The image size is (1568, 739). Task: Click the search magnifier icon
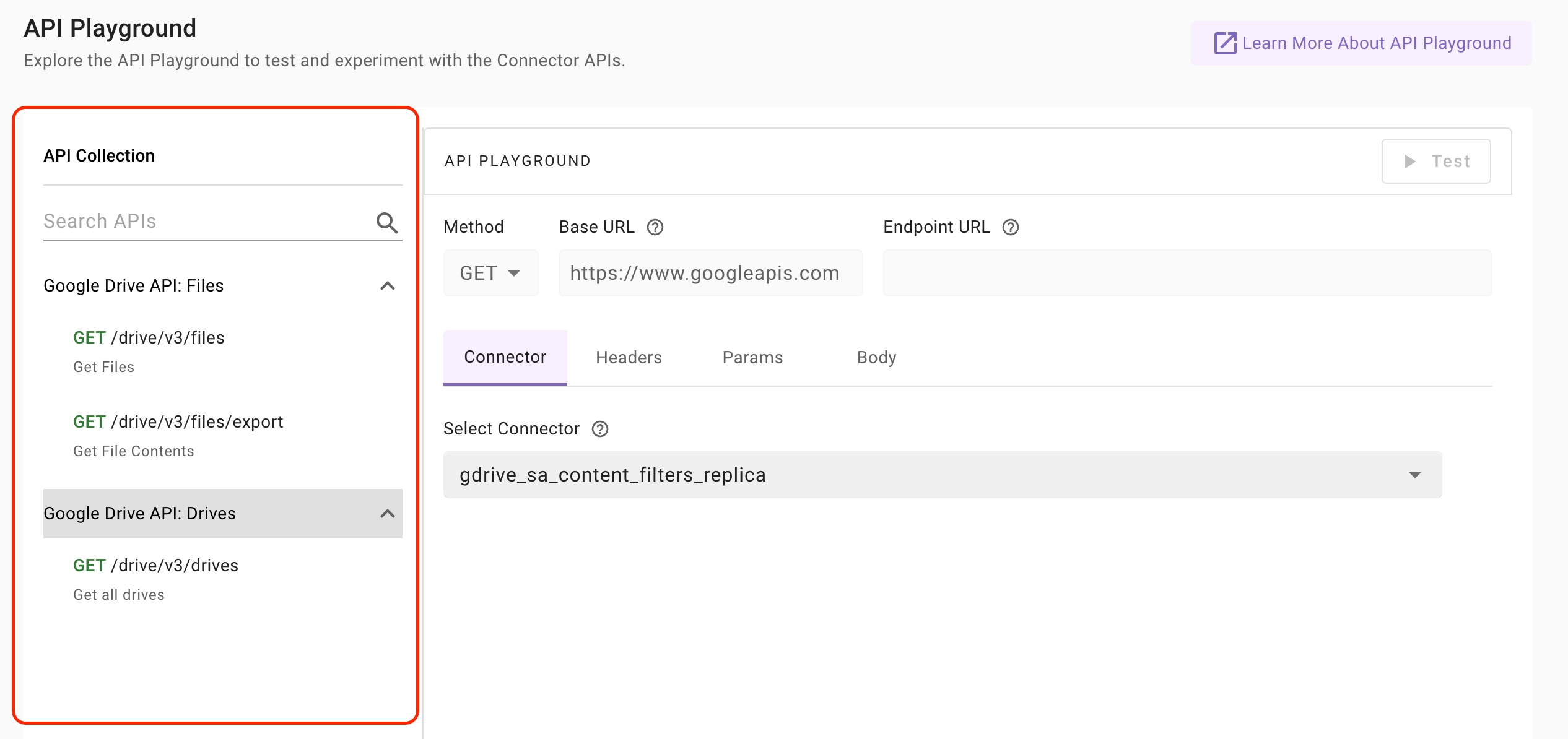tap(387, 222)
